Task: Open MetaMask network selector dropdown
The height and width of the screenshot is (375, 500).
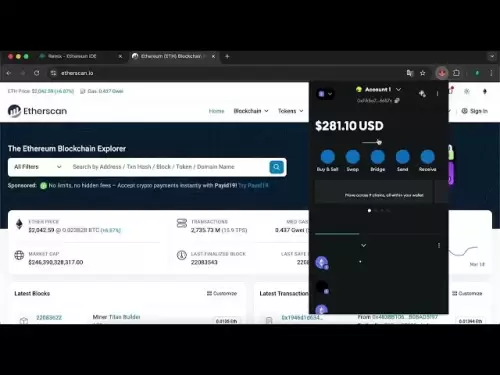Action: tap(325, 94)
